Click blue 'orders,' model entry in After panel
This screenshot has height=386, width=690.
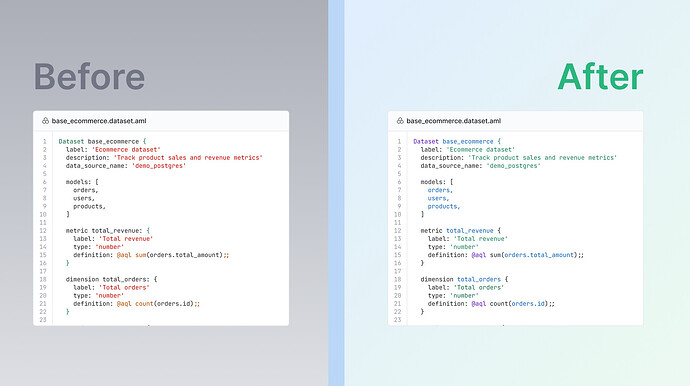pyautogui.click(x=440, y=190)
